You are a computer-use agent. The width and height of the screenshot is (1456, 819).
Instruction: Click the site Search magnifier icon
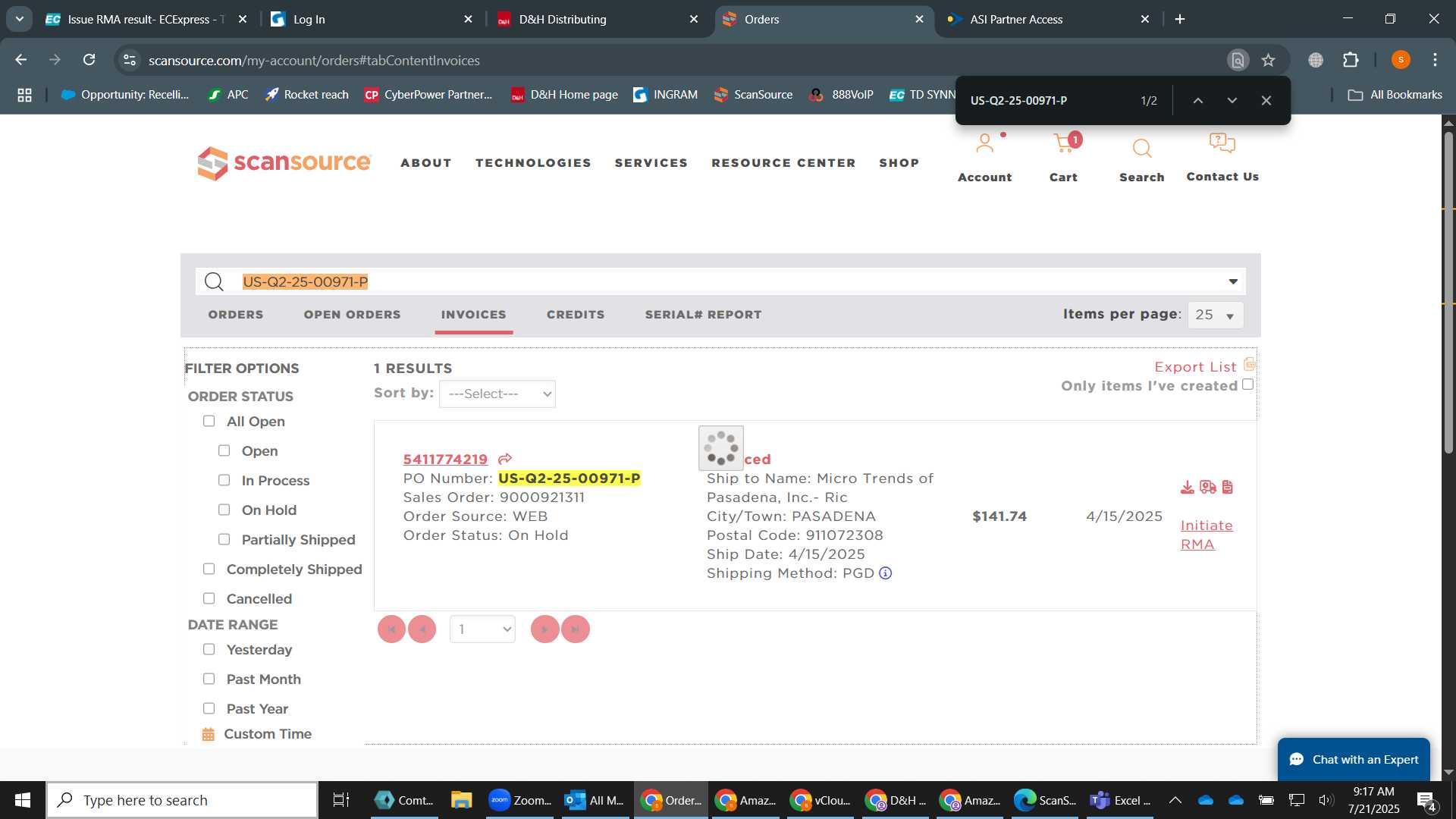pyautogui.click(x=1142, y=148)
